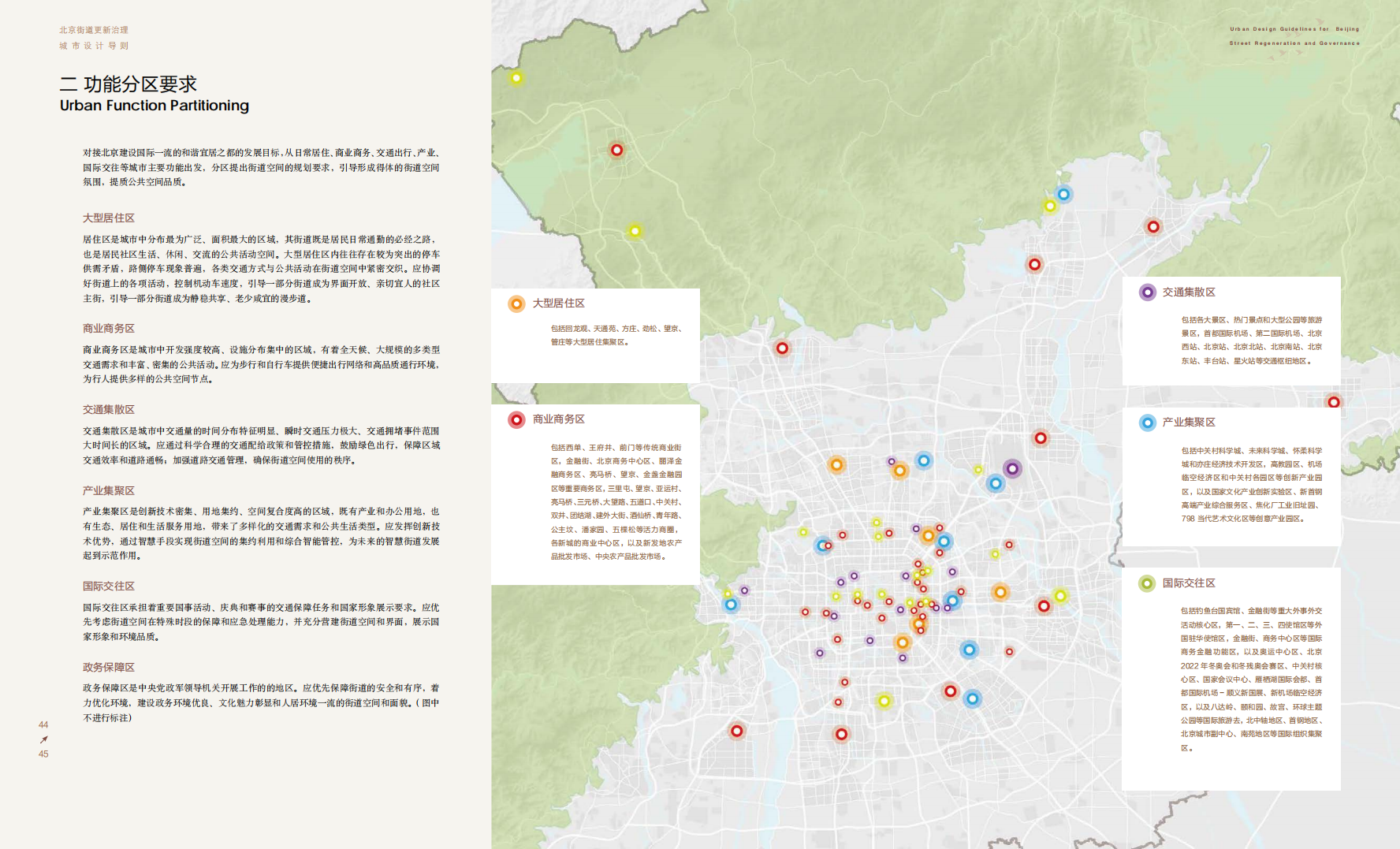Click page number 44

coord(43,724)
